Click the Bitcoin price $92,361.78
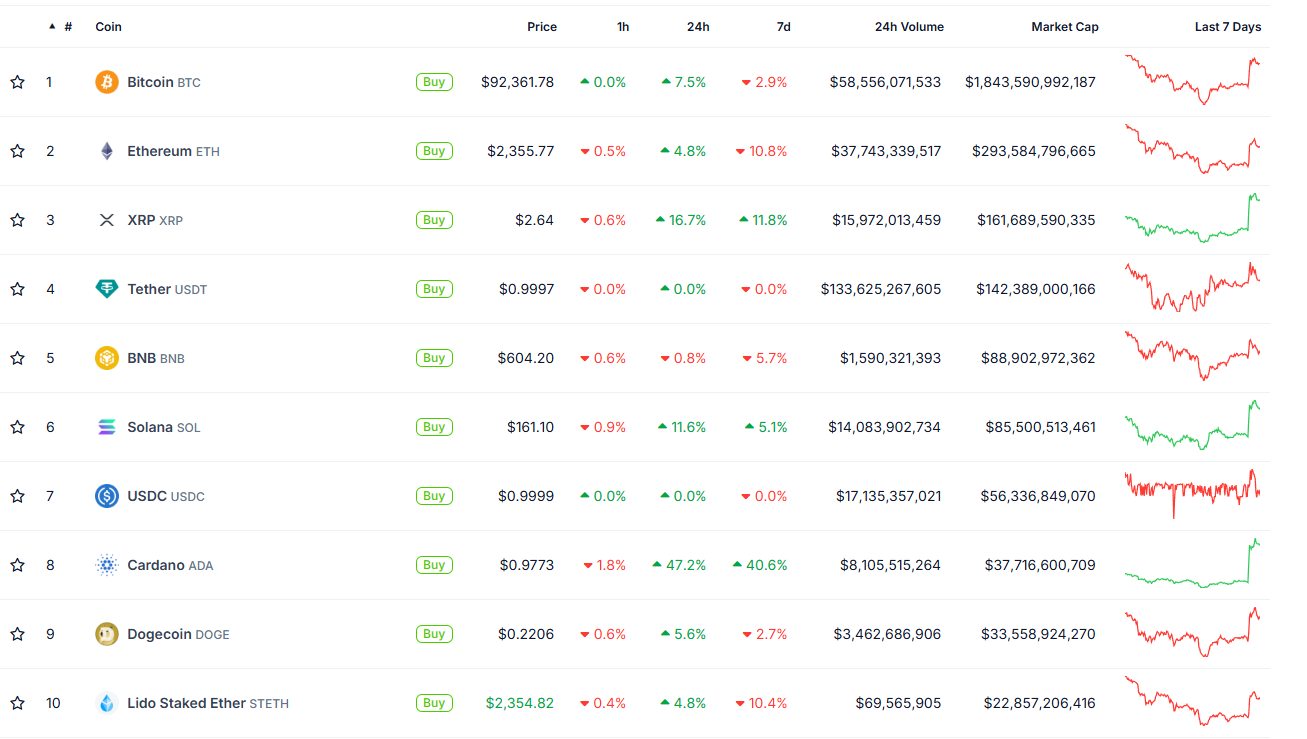This screenshot has height=739, width=1307. pos(517,82)
